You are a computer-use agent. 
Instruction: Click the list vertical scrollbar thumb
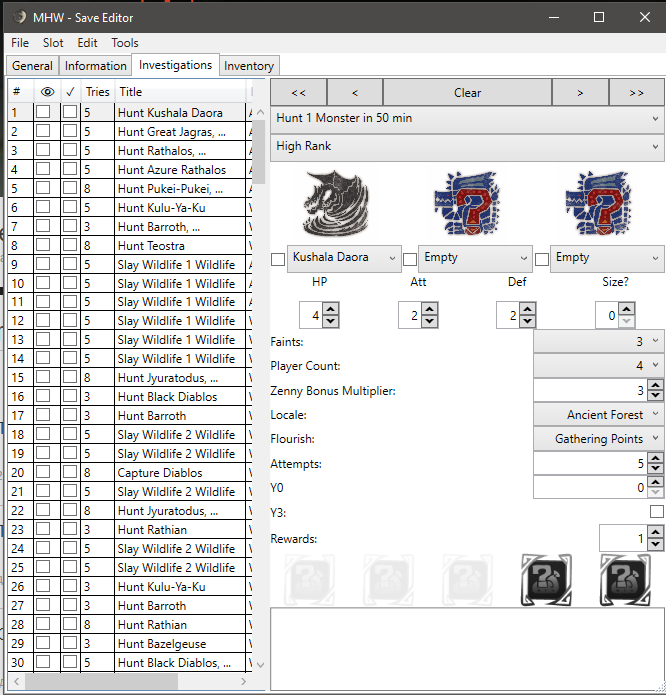pos(259,151)
